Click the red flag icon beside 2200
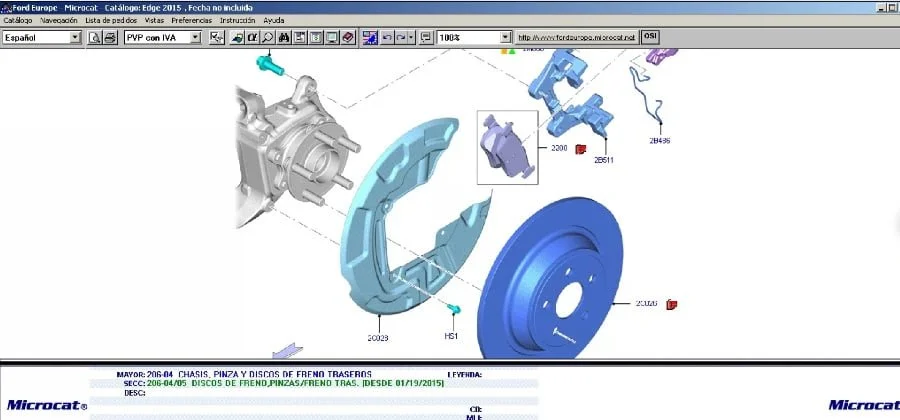900x420 pixels. pyautogui.click(x=580, y=149)
